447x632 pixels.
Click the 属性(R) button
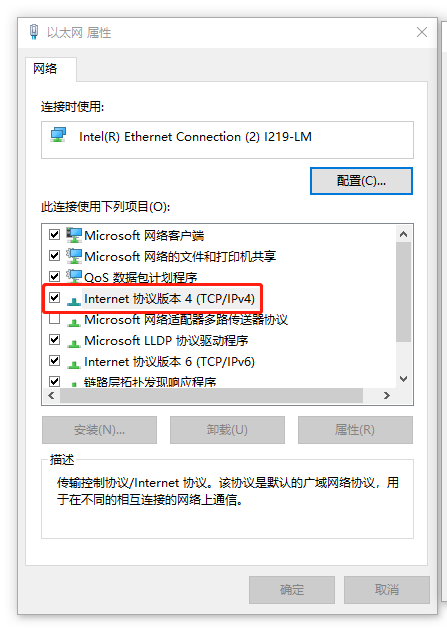(355, 430)
